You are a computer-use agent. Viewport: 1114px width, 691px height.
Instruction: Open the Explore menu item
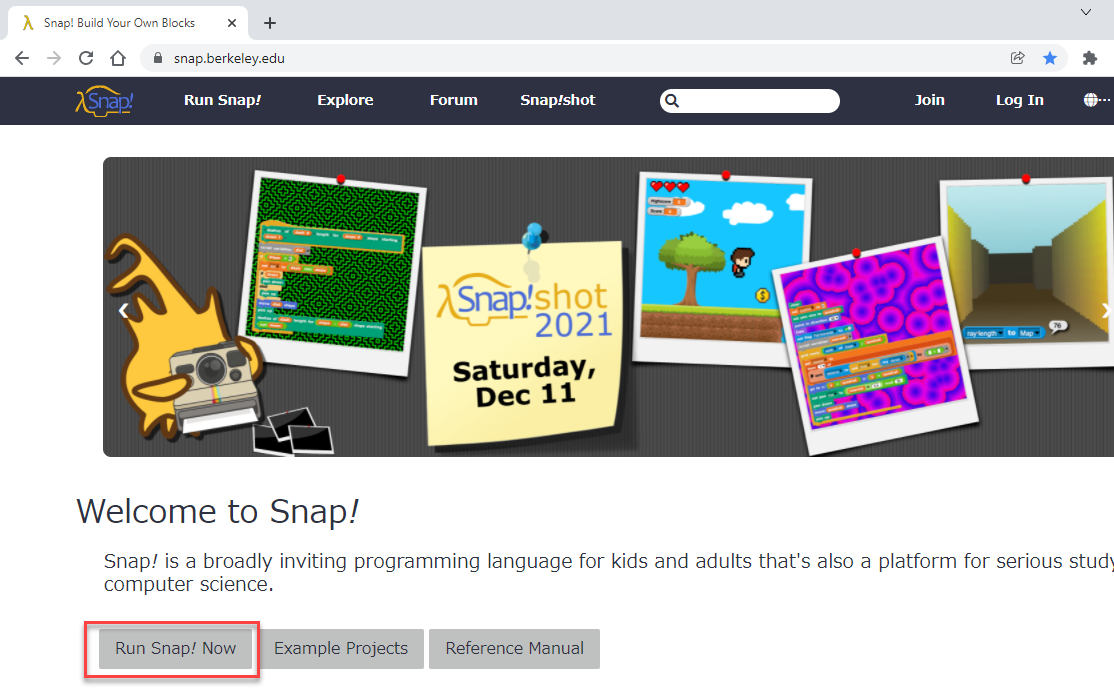click(x=345, y=100)
